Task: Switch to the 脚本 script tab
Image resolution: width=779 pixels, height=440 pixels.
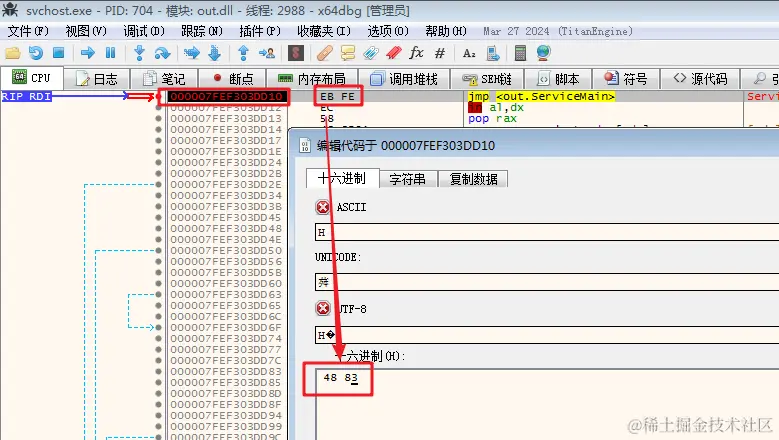Action: pos(558,78)
